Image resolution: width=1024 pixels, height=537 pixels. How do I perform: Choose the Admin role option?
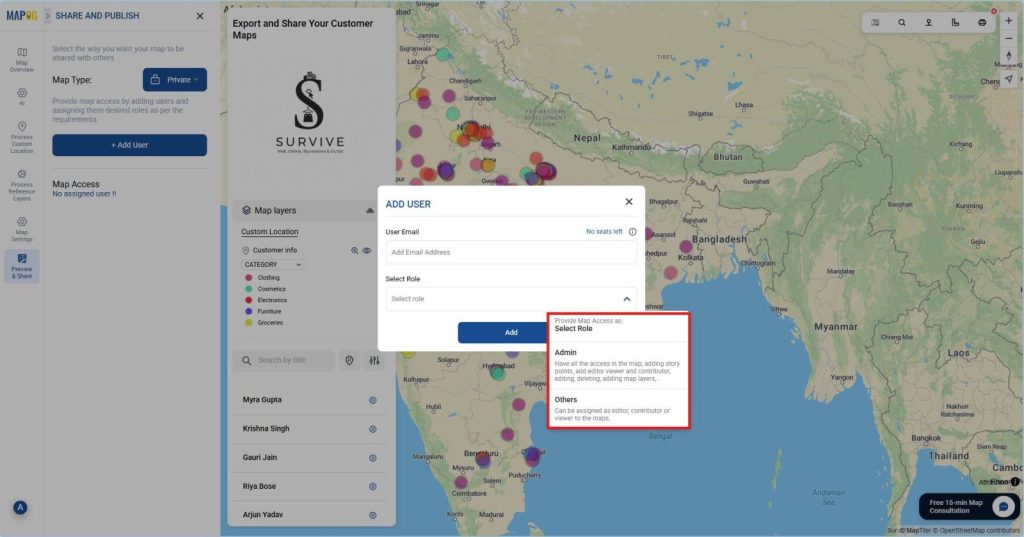click(x=618, y=366)
